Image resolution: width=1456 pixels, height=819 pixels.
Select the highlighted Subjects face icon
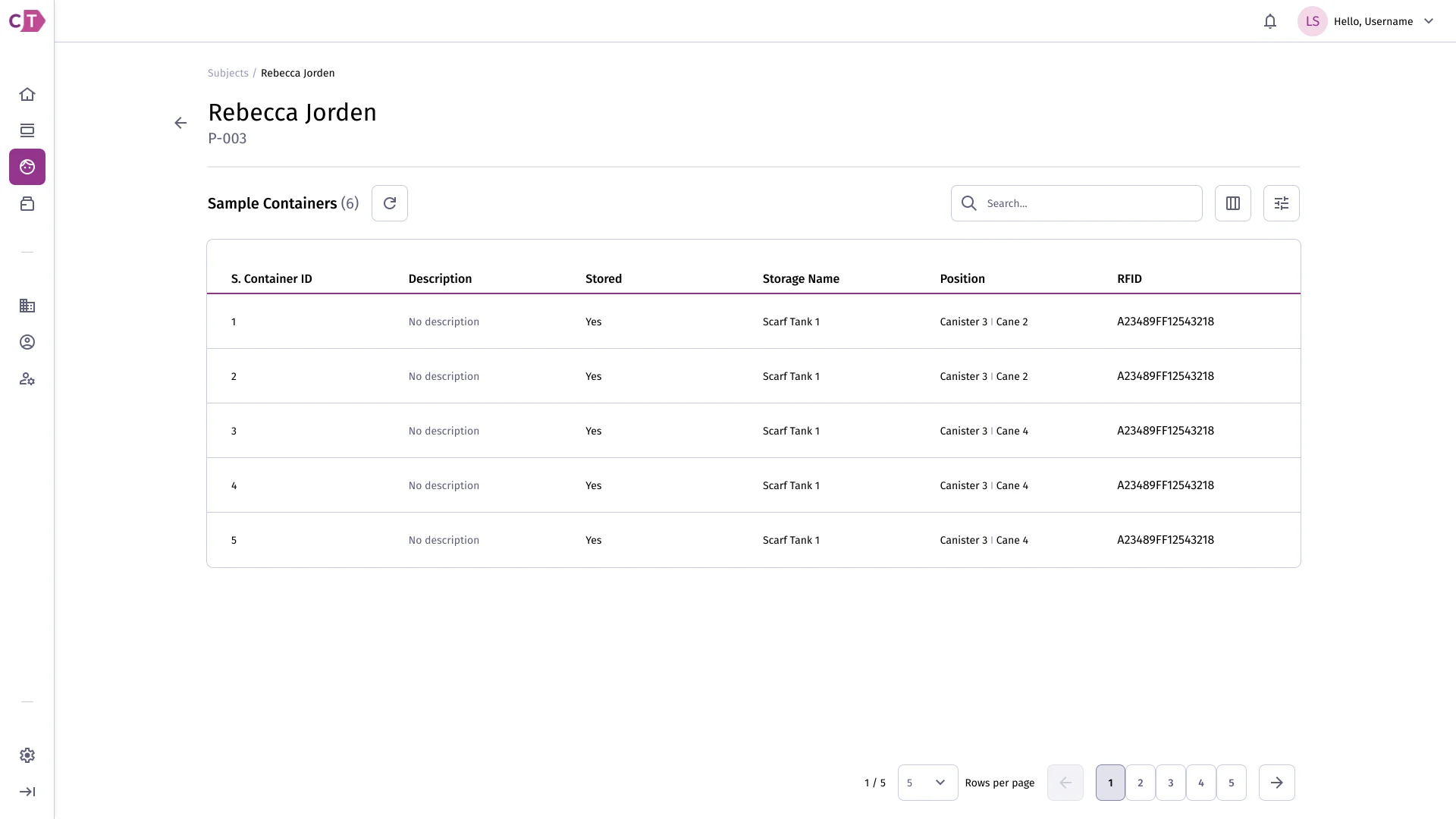[x=27, y=167]
